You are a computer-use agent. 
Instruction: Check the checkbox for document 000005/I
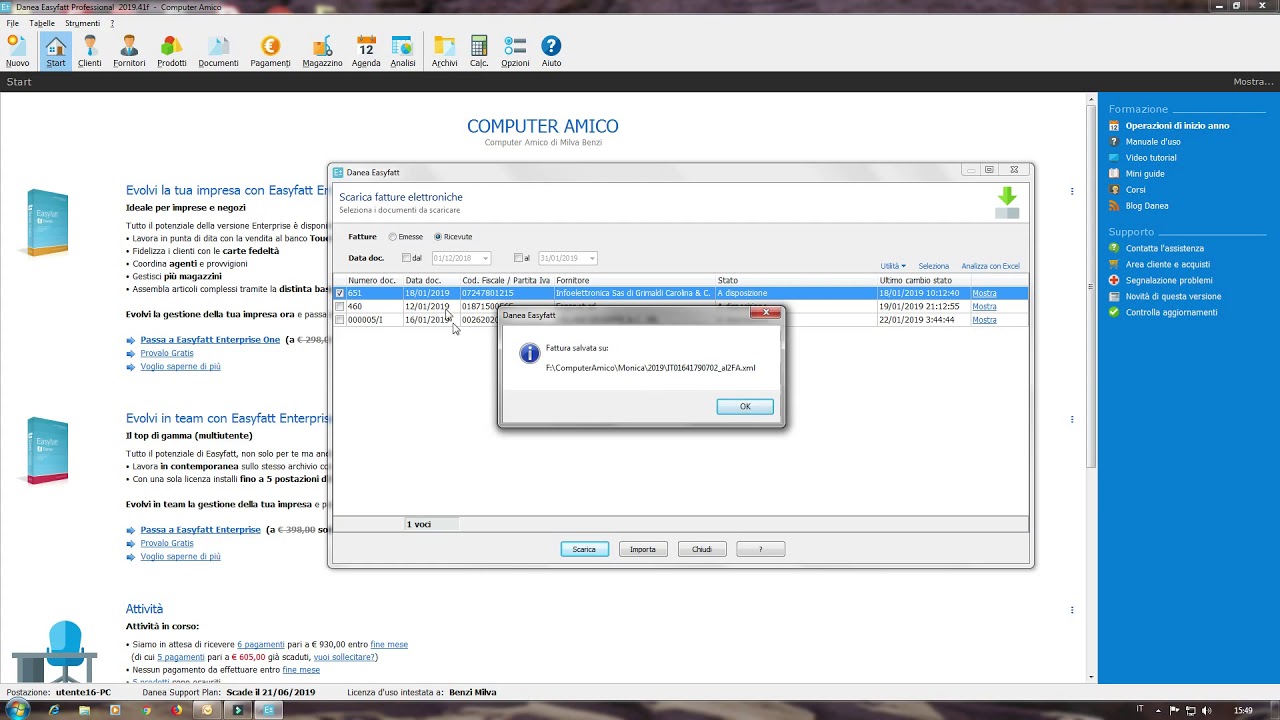tap(340, 320)
